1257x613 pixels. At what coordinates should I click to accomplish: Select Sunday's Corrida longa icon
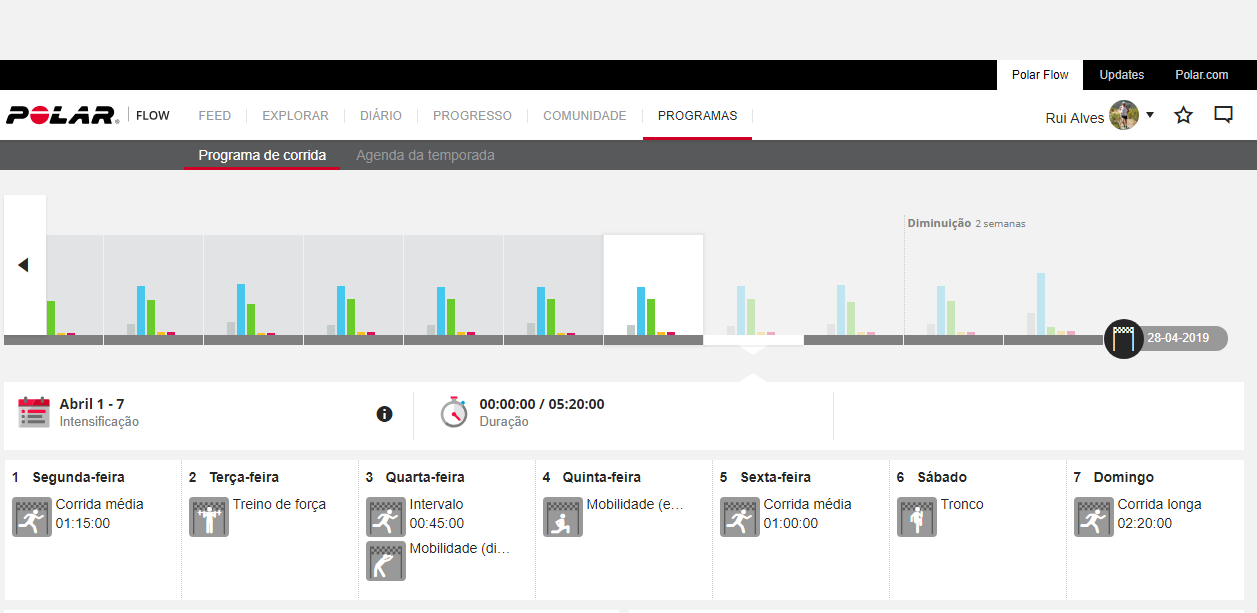tap(1094, 517)
